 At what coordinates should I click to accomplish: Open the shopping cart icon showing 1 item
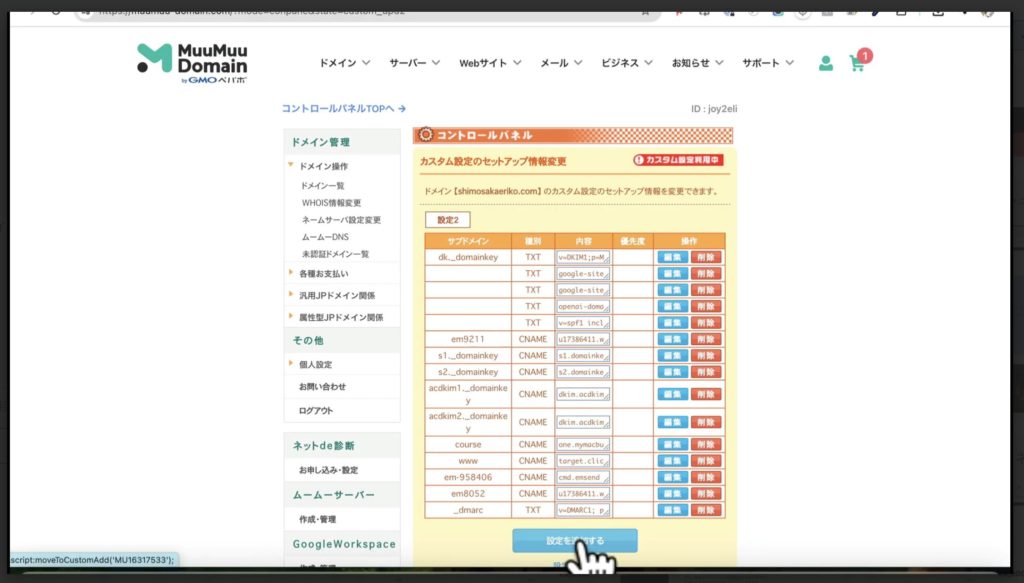pyautogui.click(x=858, y=62)
